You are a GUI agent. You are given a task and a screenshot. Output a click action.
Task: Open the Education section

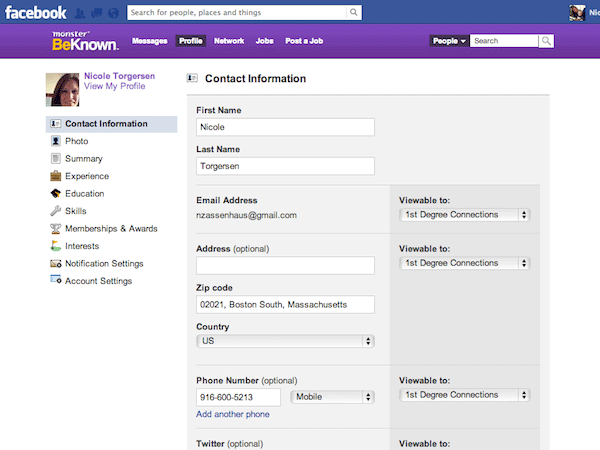click(x=85, y=194)
